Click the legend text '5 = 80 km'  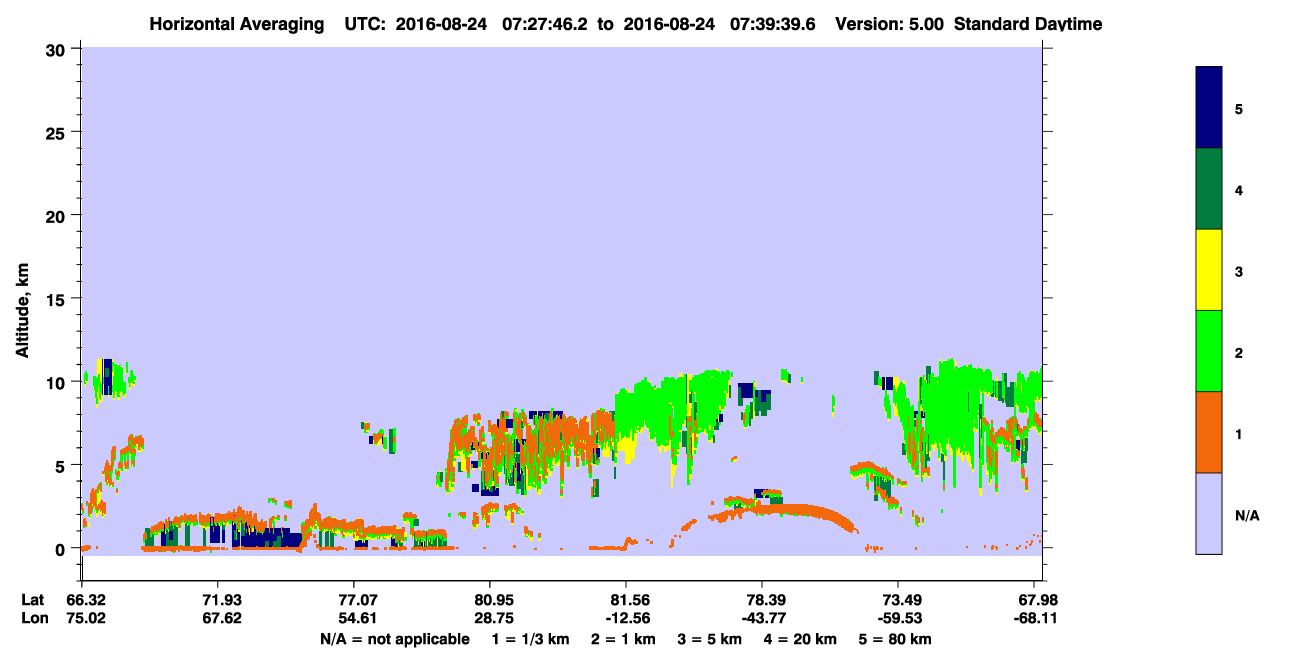pyautogui.click(x=897, y=639)
